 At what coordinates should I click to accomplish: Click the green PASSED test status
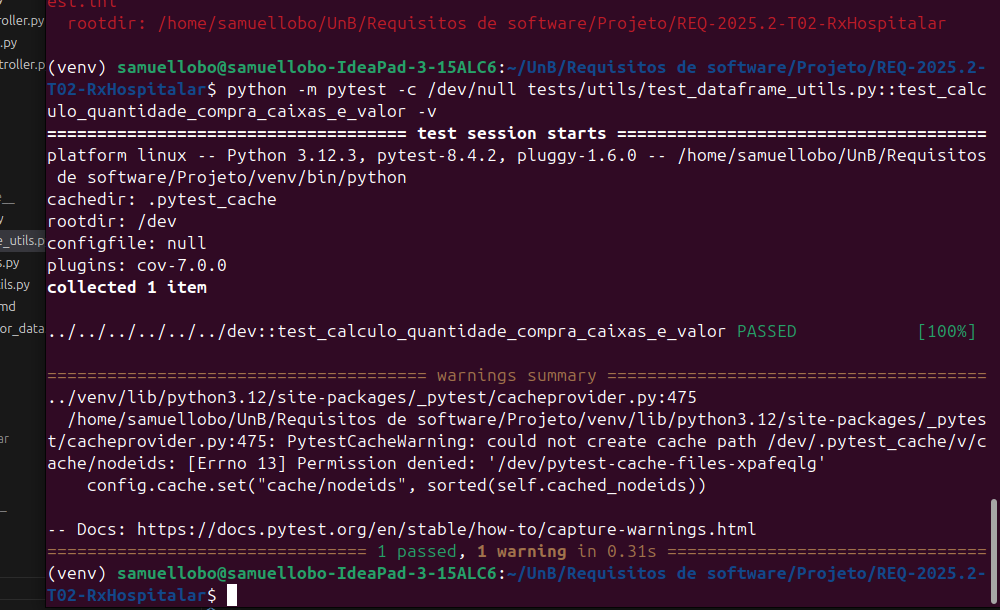(766, 331)
